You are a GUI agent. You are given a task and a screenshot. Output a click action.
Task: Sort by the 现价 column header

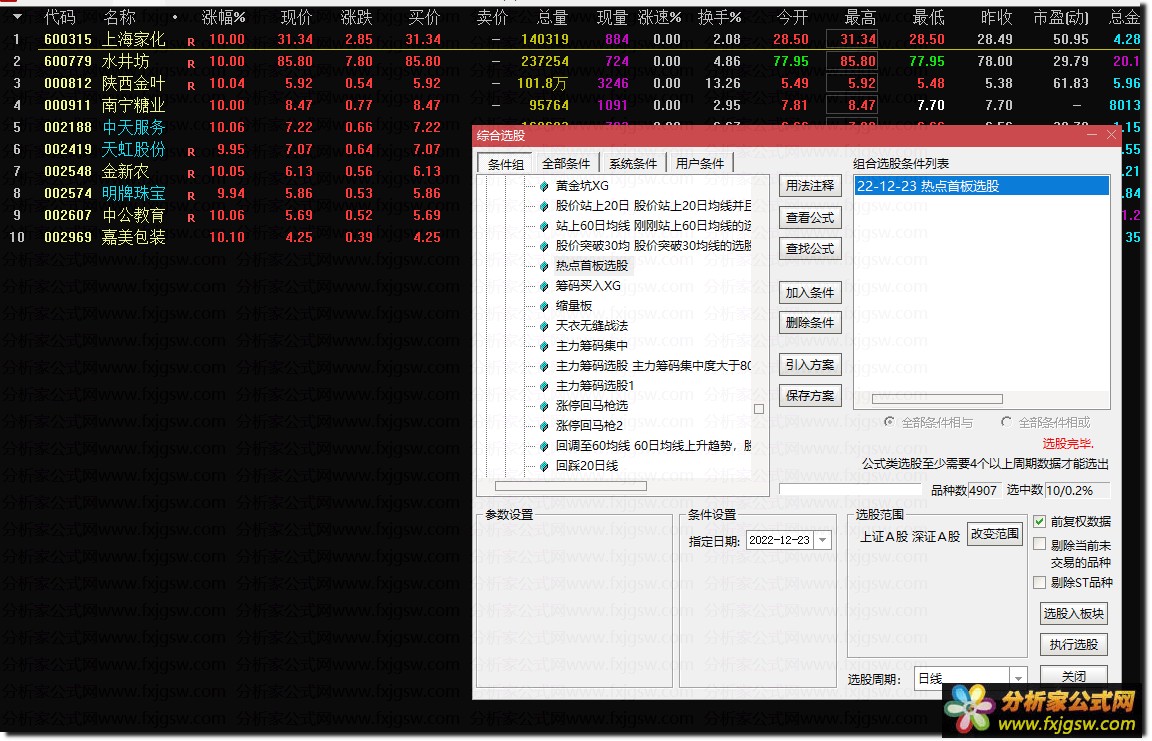(x=296, y=17)
